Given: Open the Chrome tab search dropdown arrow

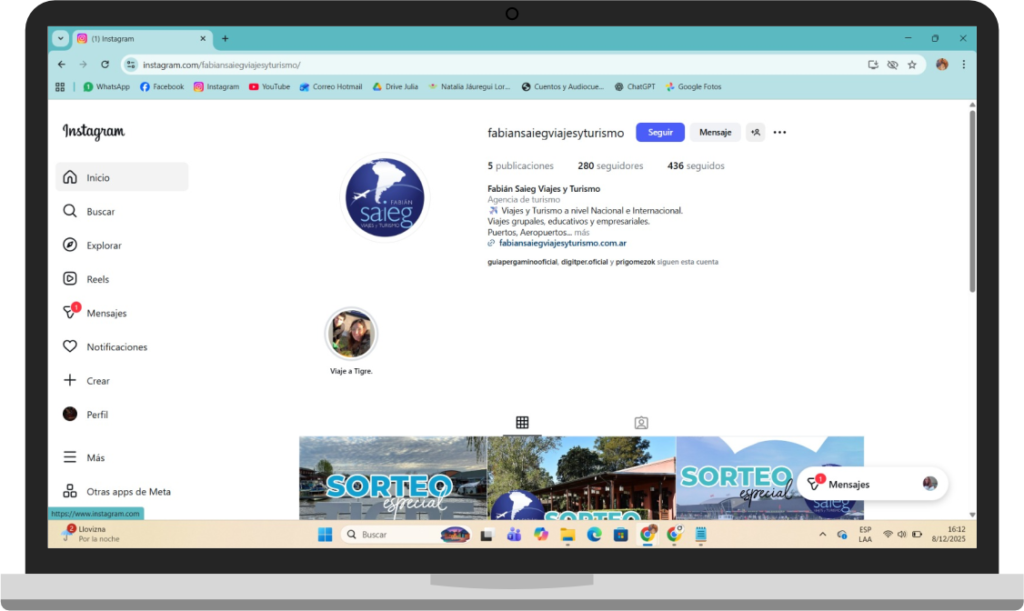Looking at the screenshot, I should click(60, 38).
